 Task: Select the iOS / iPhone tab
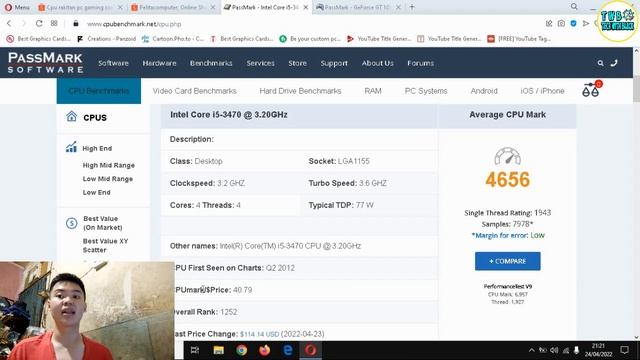click(542, 91)
